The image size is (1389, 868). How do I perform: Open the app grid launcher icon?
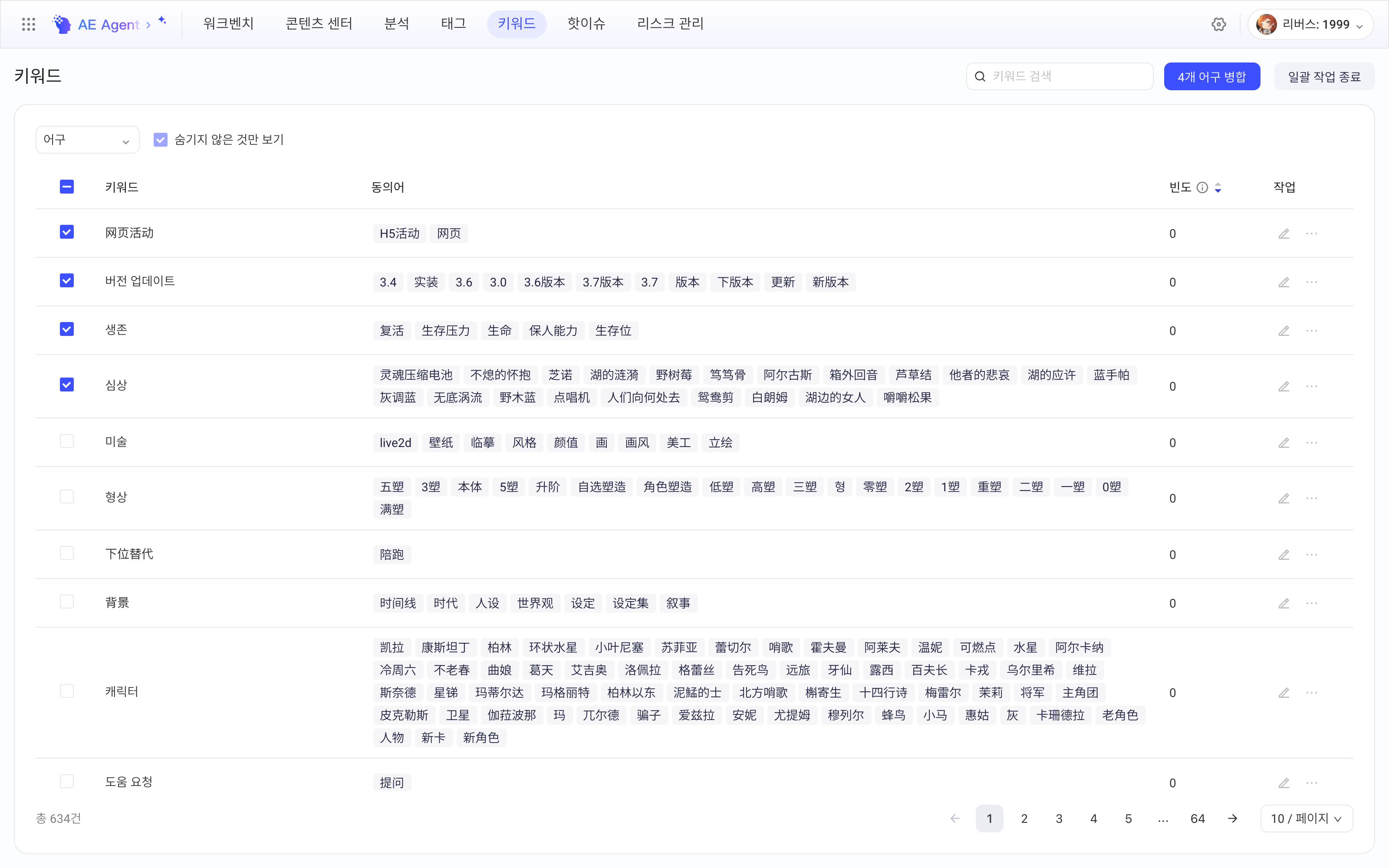[28, 24]
